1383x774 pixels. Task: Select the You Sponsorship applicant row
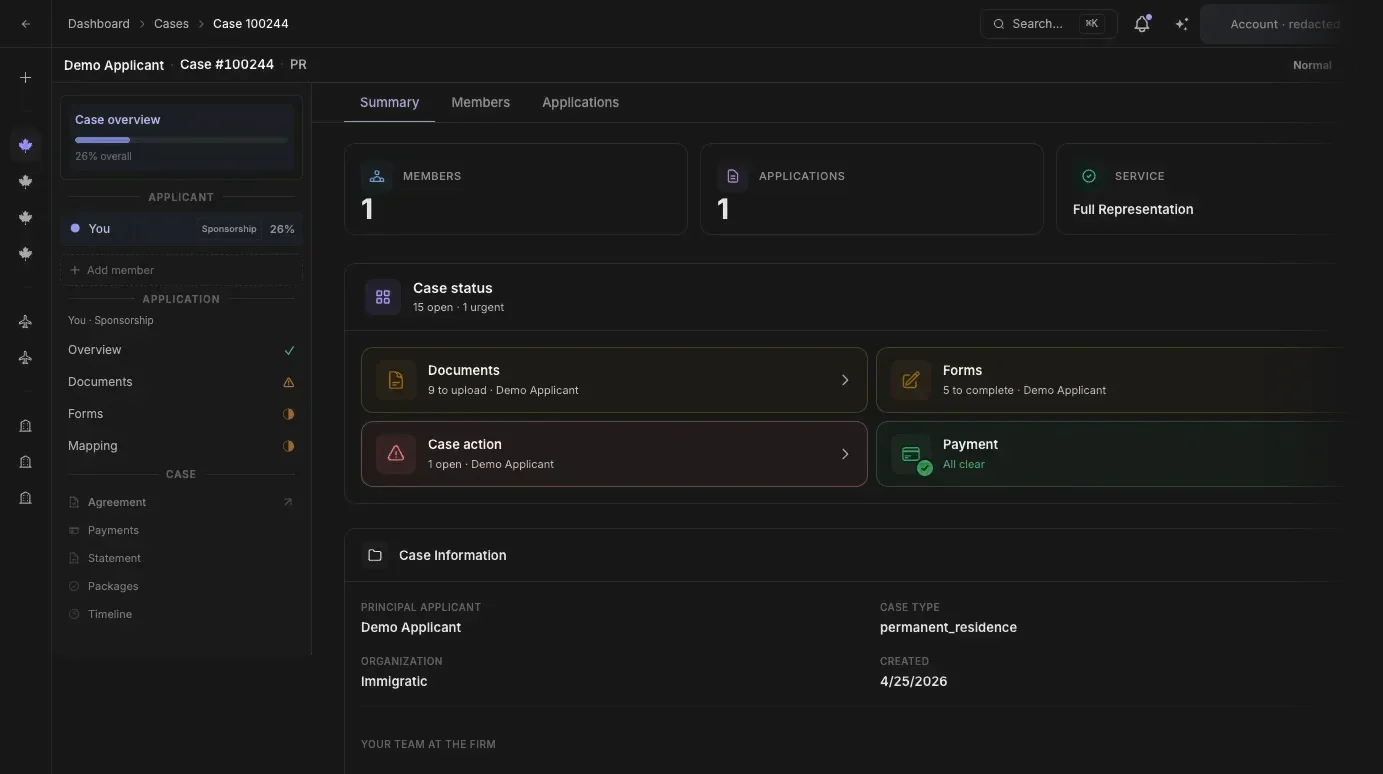point(181,229)
